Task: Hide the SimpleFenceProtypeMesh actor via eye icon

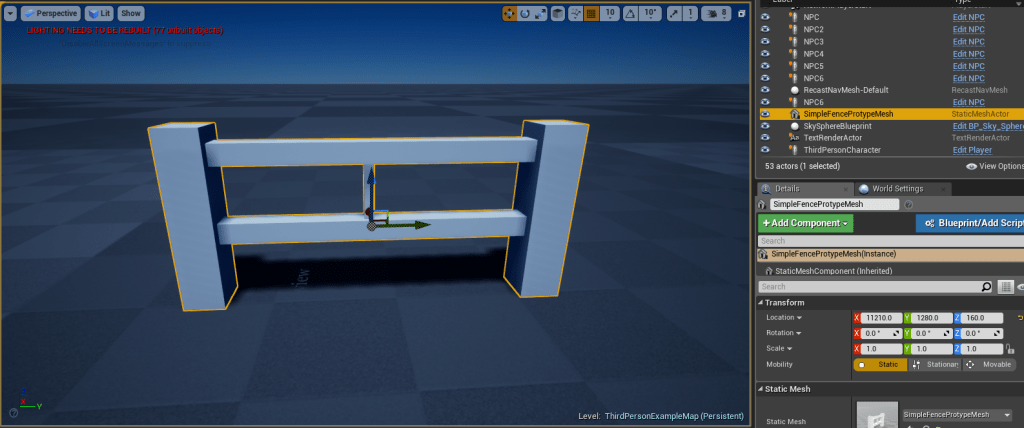Action: [766, 114]
